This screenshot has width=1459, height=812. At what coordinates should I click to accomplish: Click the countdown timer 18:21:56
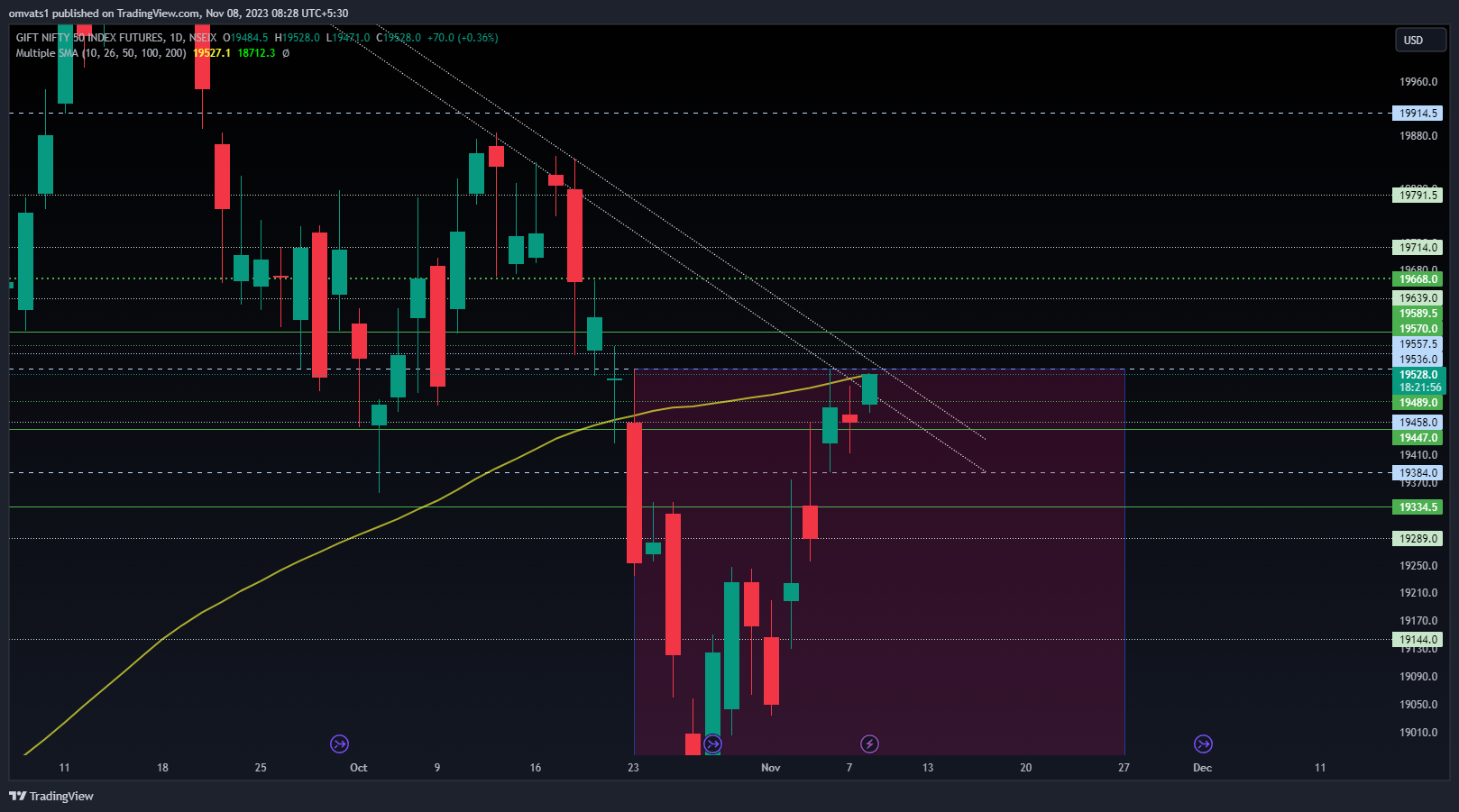1418,388
